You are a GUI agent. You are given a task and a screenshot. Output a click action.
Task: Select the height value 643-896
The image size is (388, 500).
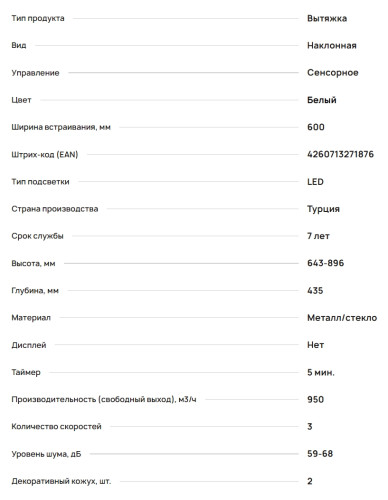coord(325,263)
